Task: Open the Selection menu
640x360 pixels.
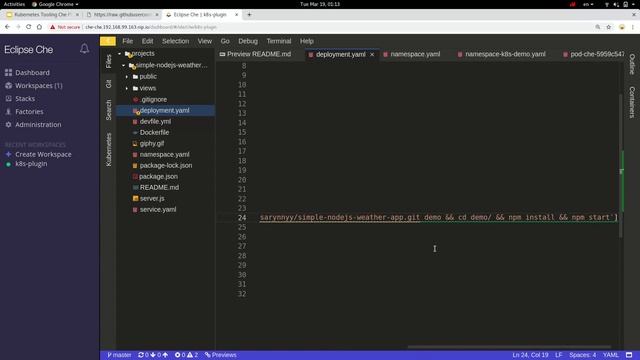Action: click(x=175, y=41)
